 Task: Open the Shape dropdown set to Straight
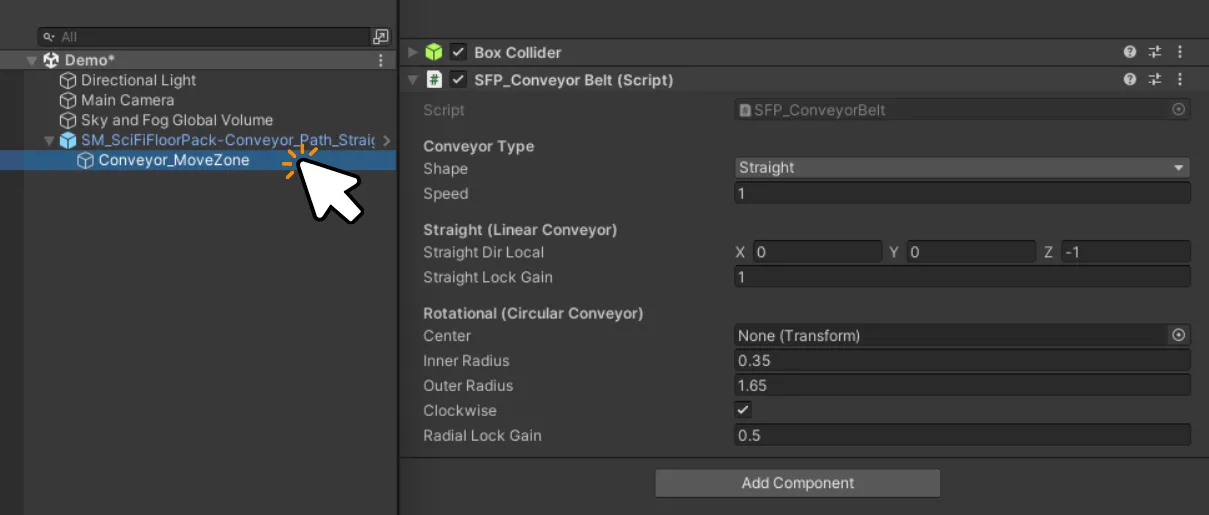coord(962,168)
